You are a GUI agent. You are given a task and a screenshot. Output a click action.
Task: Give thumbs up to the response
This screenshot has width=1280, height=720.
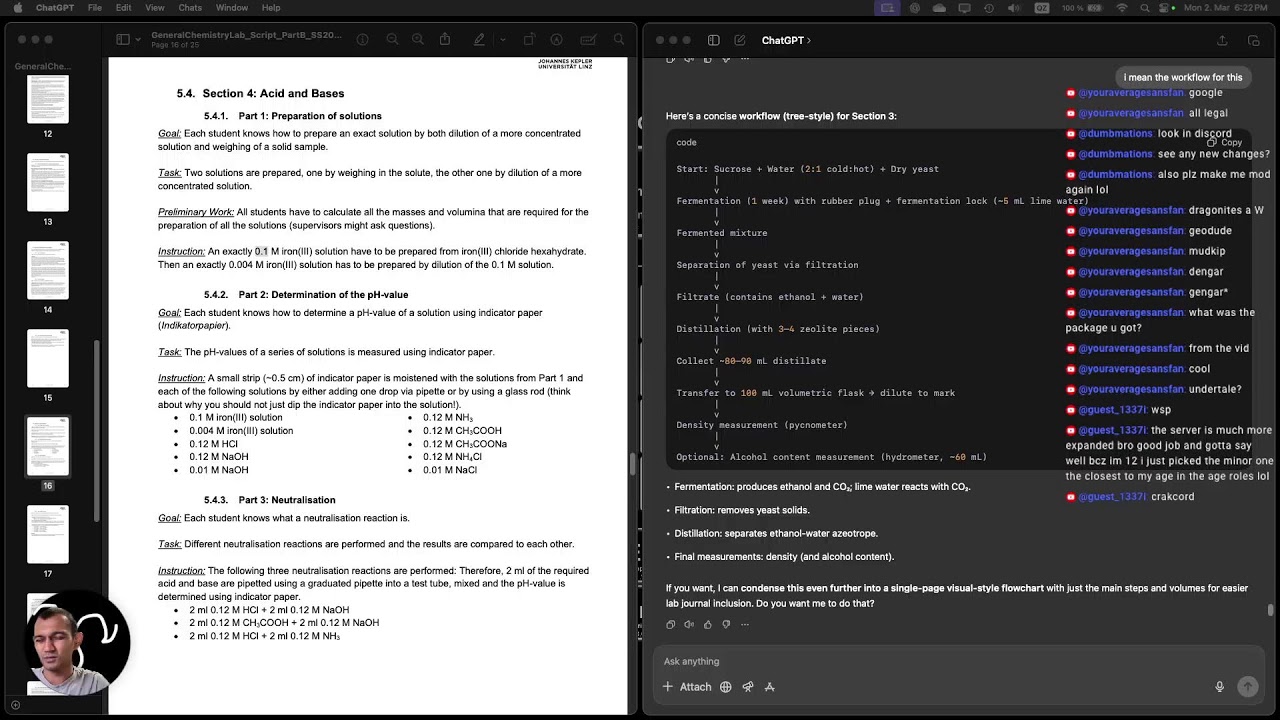[707, 624]
